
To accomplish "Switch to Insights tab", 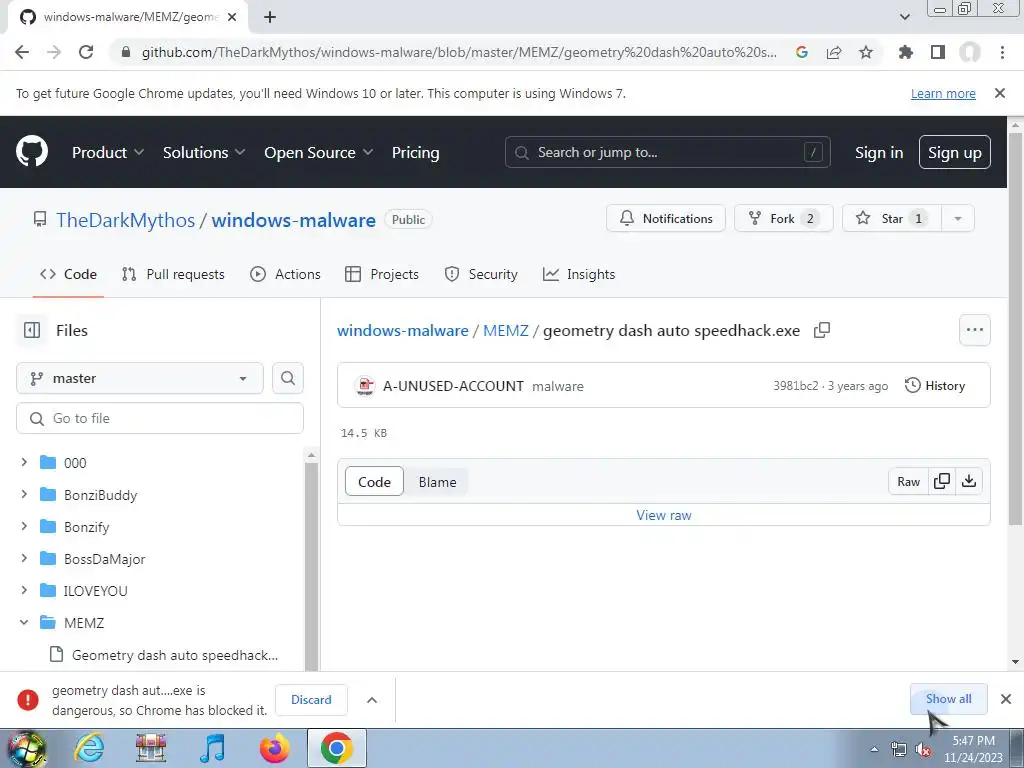I will coord(579,274).
